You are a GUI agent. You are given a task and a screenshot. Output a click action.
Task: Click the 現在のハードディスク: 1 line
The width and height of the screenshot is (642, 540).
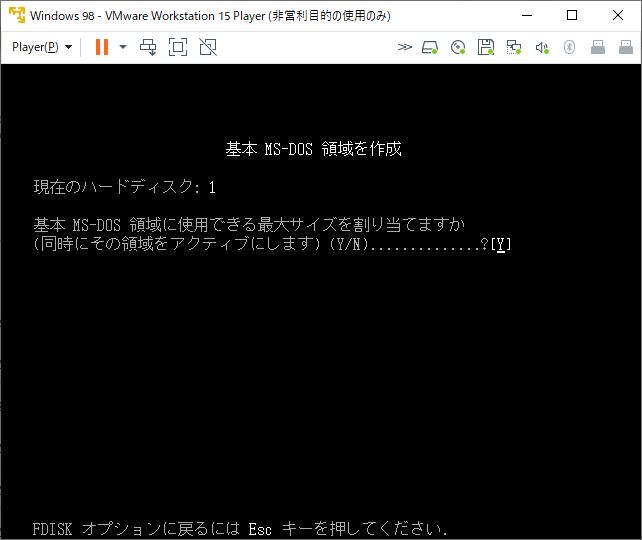coord(124,187)
